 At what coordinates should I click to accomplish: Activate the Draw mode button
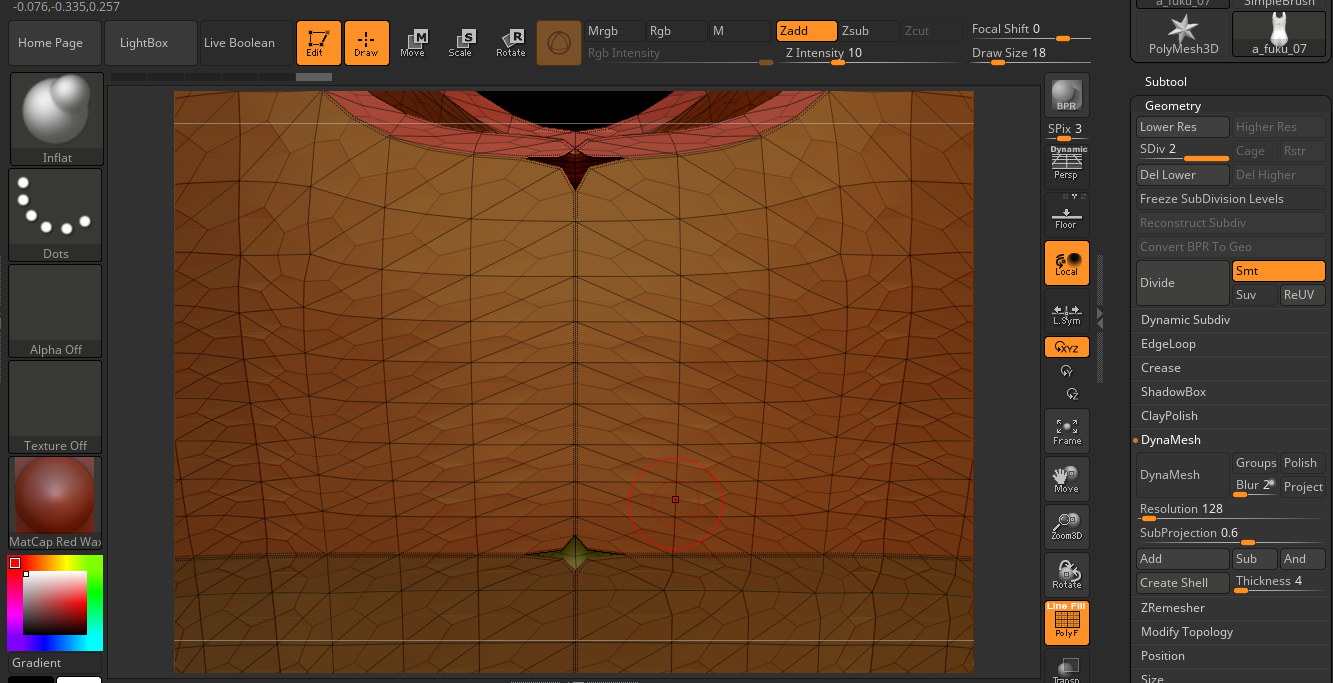pyautogui.click(x=367, y=43)
